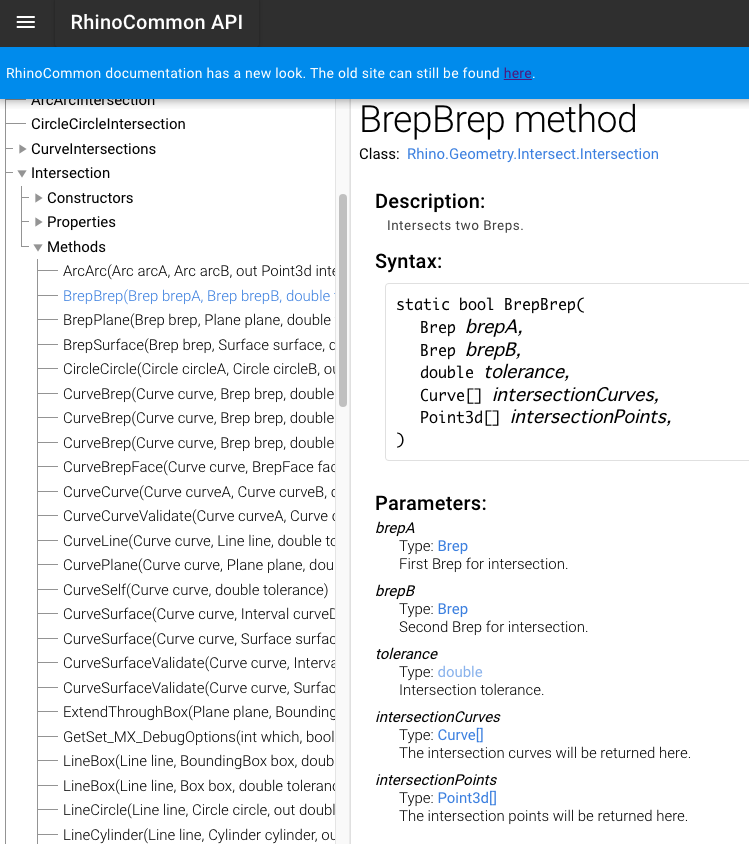749x844 pixels.
Task: Collapse the Intersection tree node
Action: 22,173
